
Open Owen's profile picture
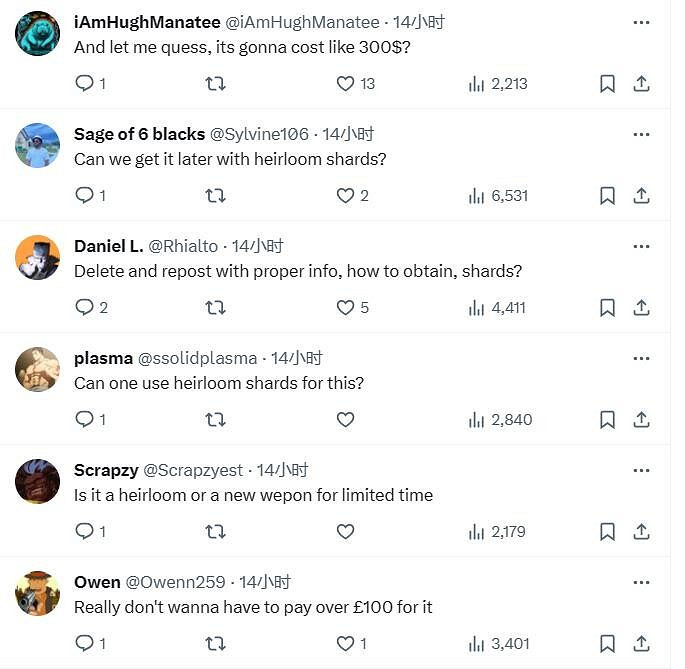click(x=38, y=594)
